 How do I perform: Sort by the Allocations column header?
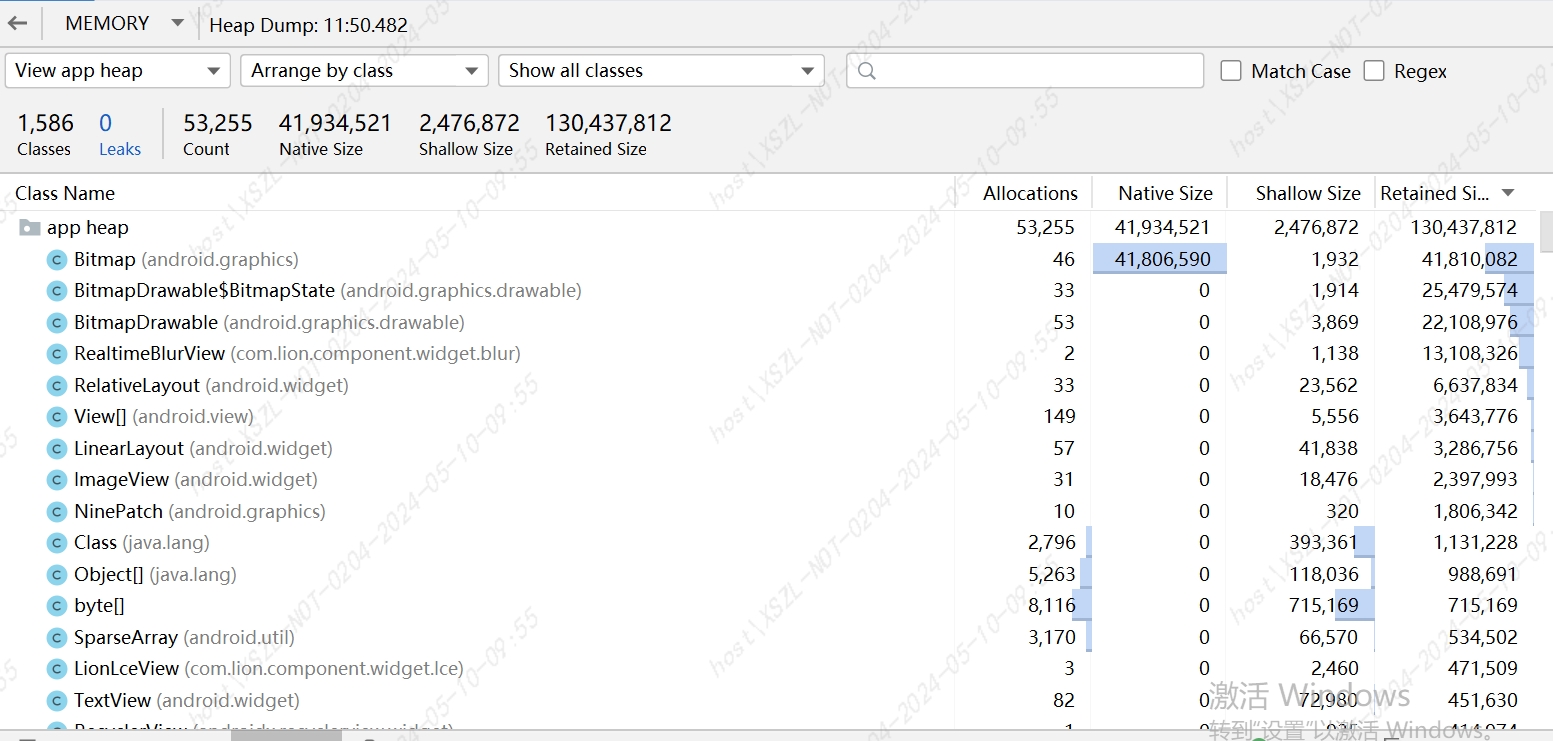point(1030,193)
